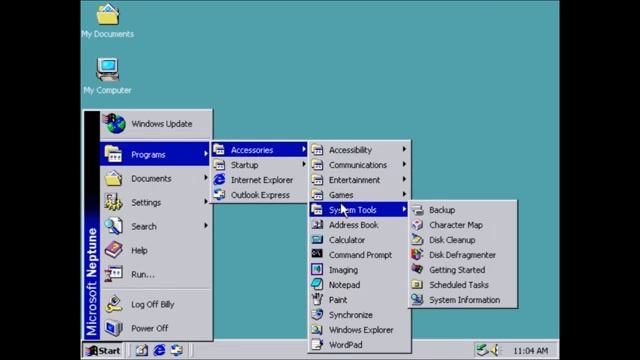Expand the Communications submenu arrow
Viewport: 640px width, 360px height.
404,164
